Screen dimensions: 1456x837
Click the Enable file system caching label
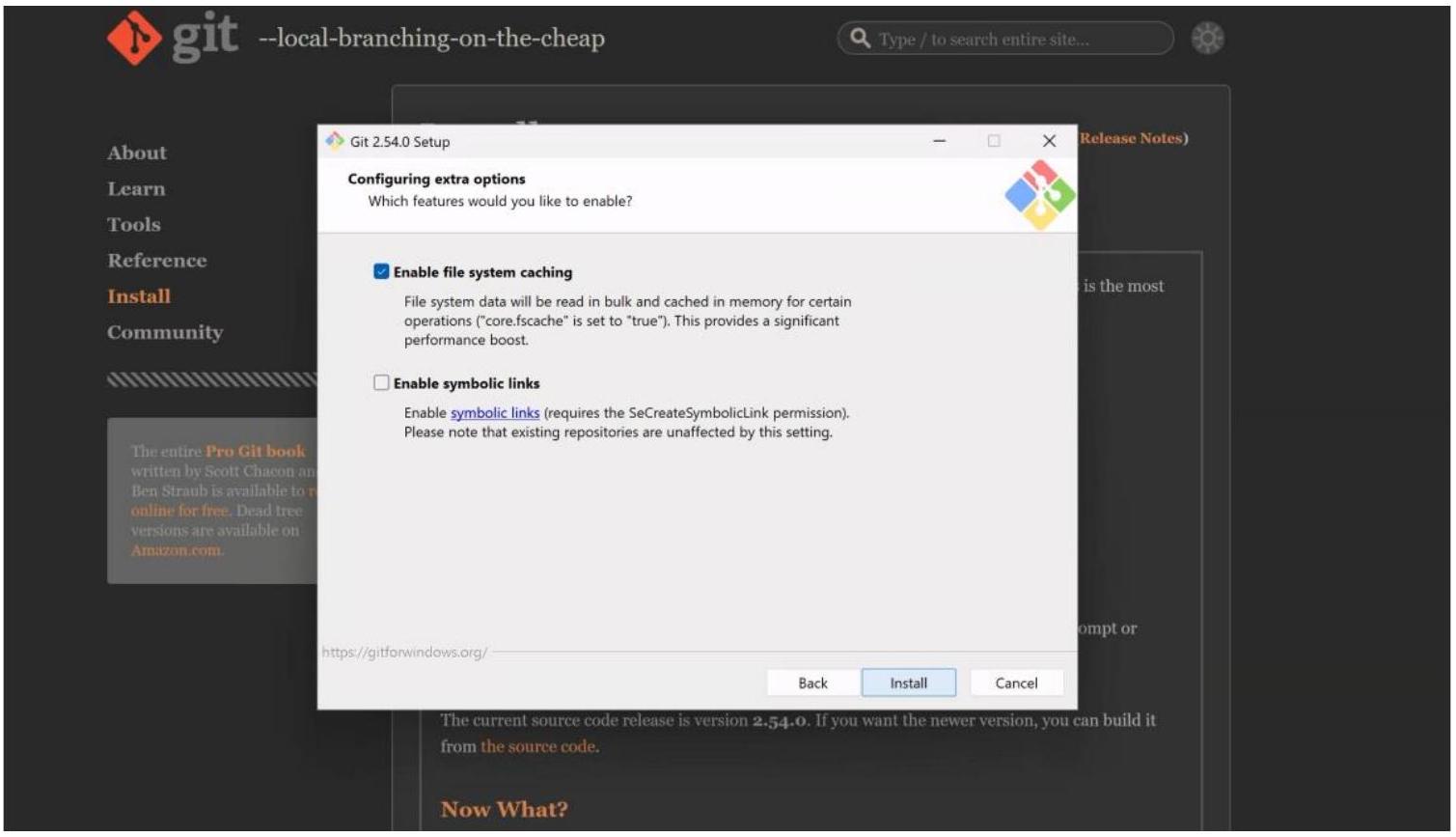482,272
